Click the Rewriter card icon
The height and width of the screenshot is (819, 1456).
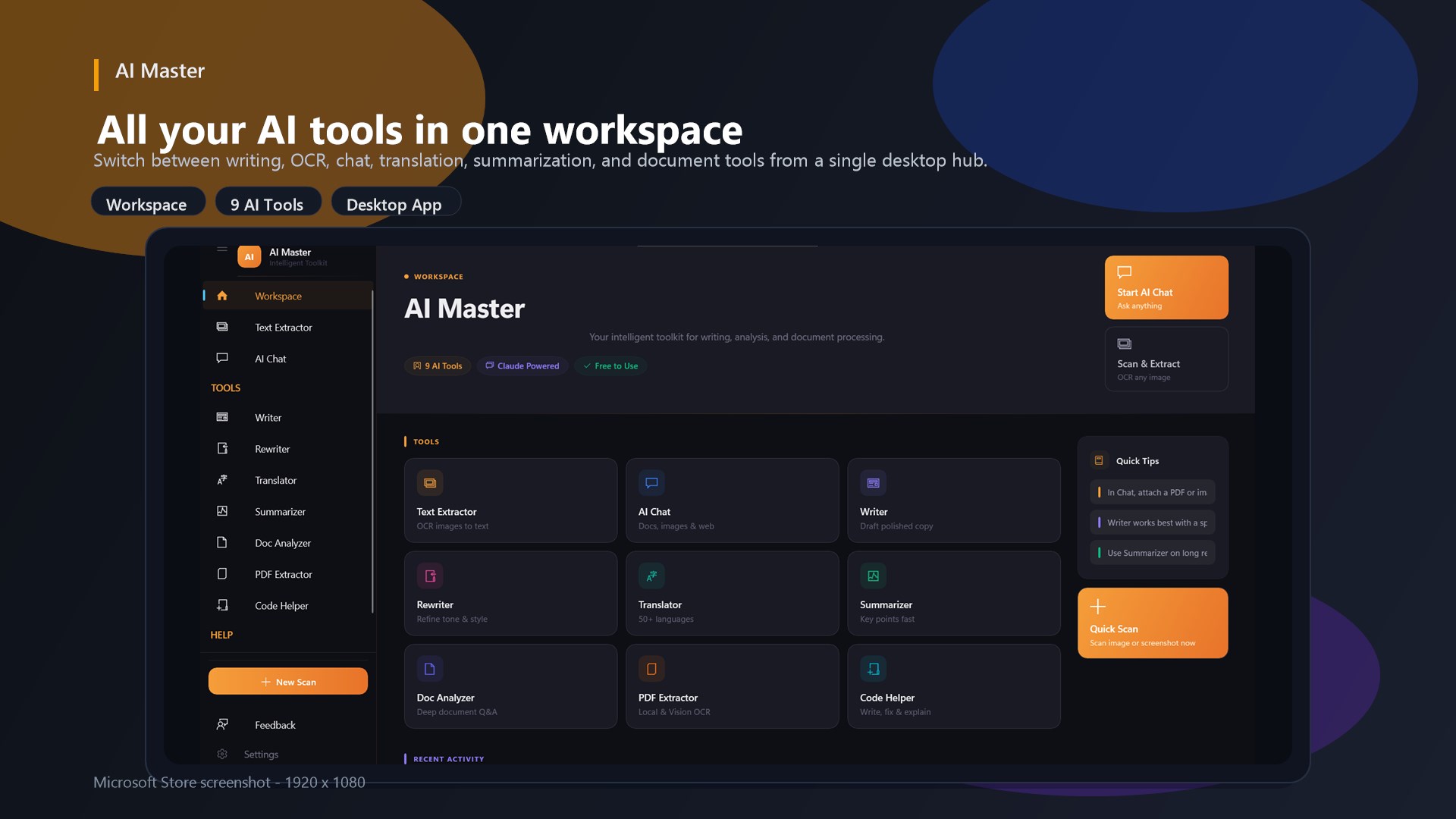coord(430,576)
